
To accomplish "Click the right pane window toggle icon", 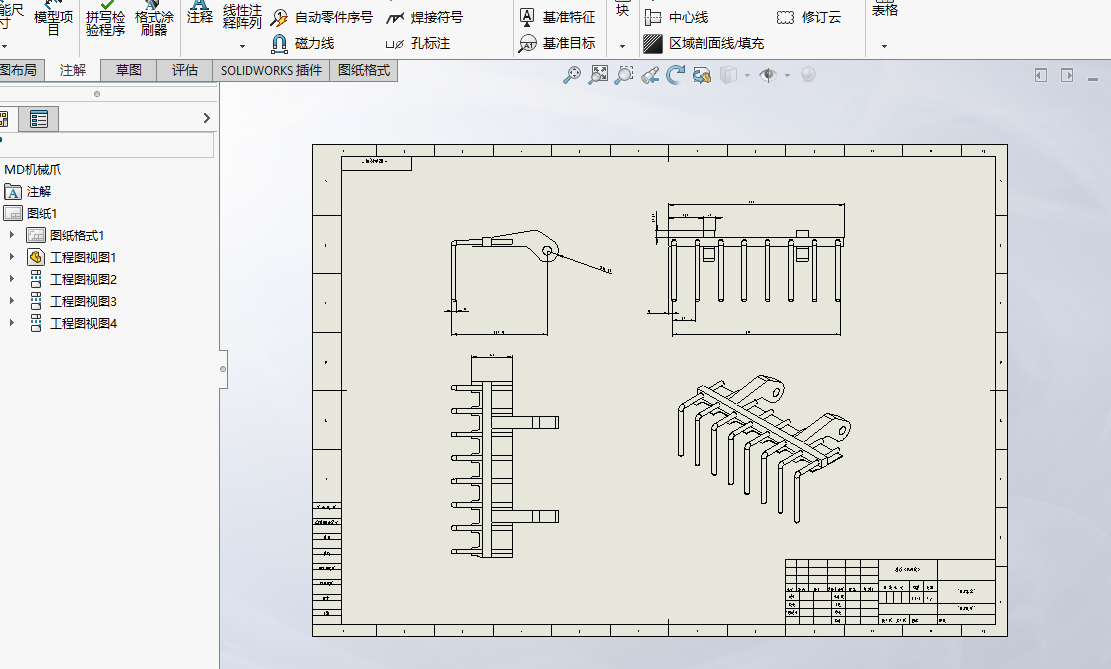I will tap(1067, 75).
